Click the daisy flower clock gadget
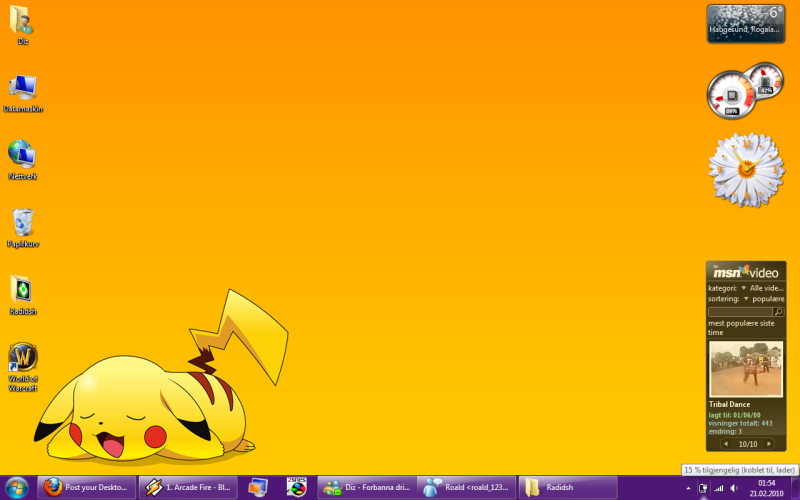 (x=746, y=170)
